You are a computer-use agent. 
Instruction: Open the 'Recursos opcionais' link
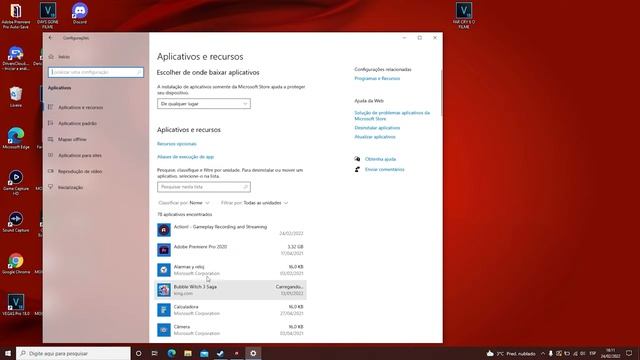[177, 144]
